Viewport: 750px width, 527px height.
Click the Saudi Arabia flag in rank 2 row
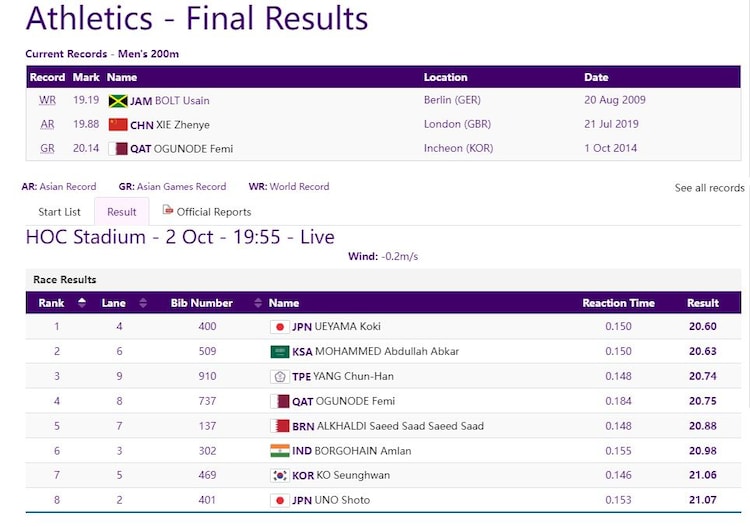pyautogui.click(x=280, y=352)
